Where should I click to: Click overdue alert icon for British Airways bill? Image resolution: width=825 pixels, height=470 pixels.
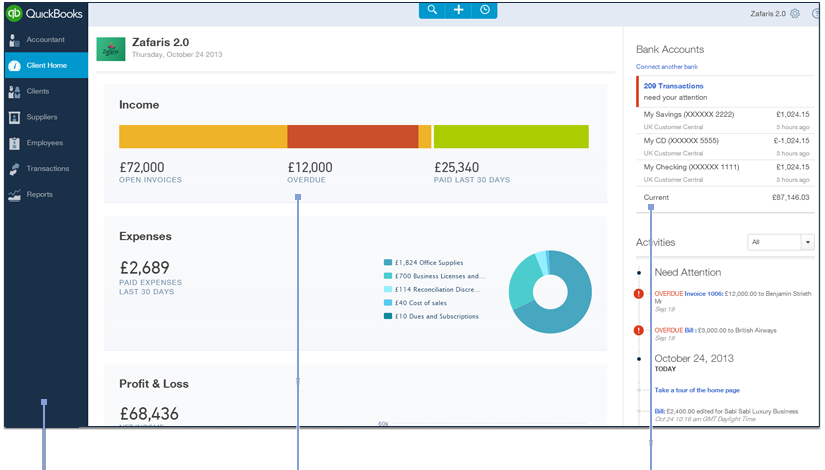tap(639, 331)
